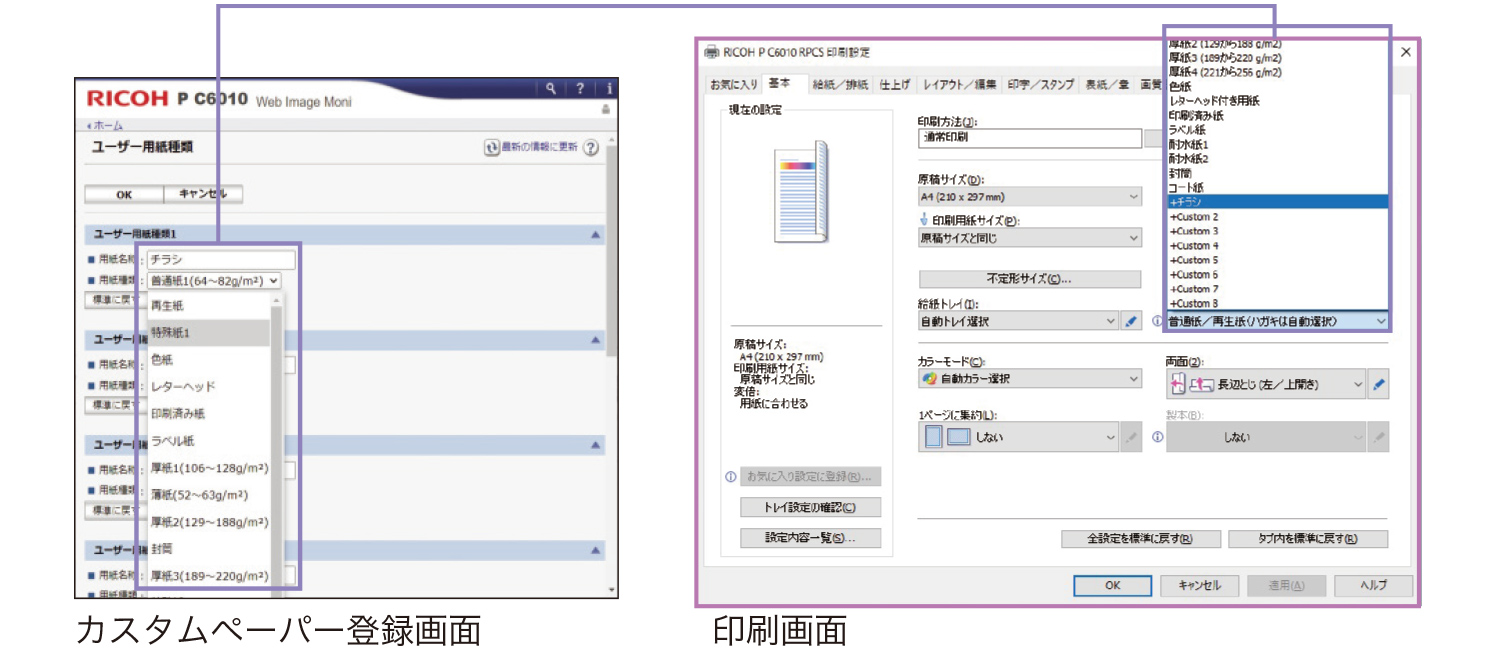Click the search magnifier icon in Web Image Monitor
Viewport: 1498px width, 648px height.
click(x=551, y=89)
